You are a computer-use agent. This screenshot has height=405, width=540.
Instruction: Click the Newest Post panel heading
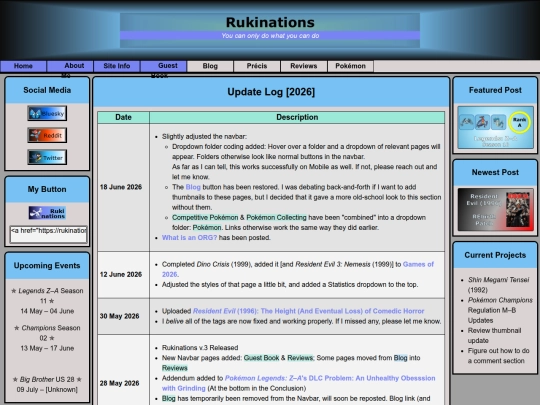(x=495, y=173)
